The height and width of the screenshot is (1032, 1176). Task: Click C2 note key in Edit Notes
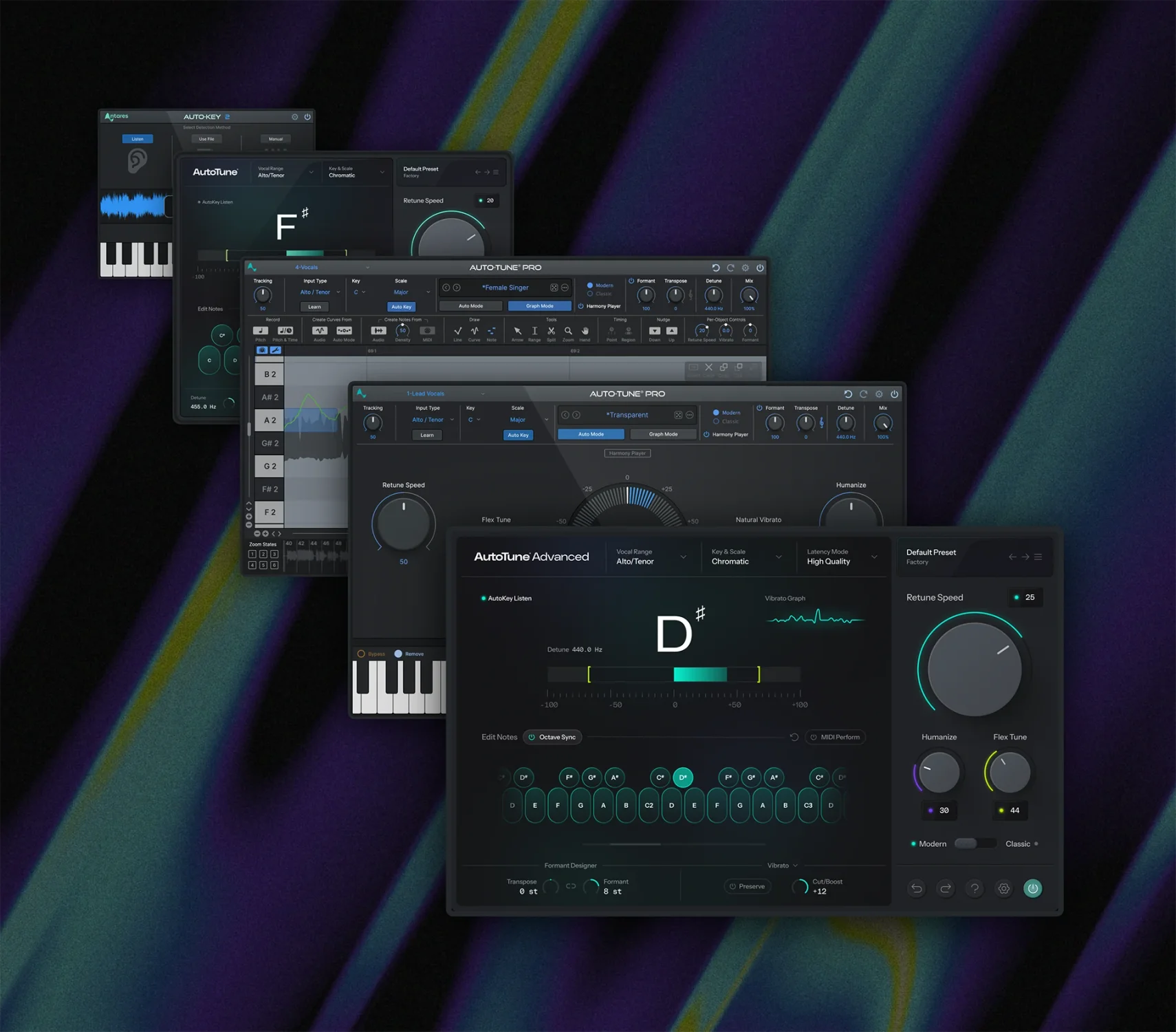tap(649, 805)
